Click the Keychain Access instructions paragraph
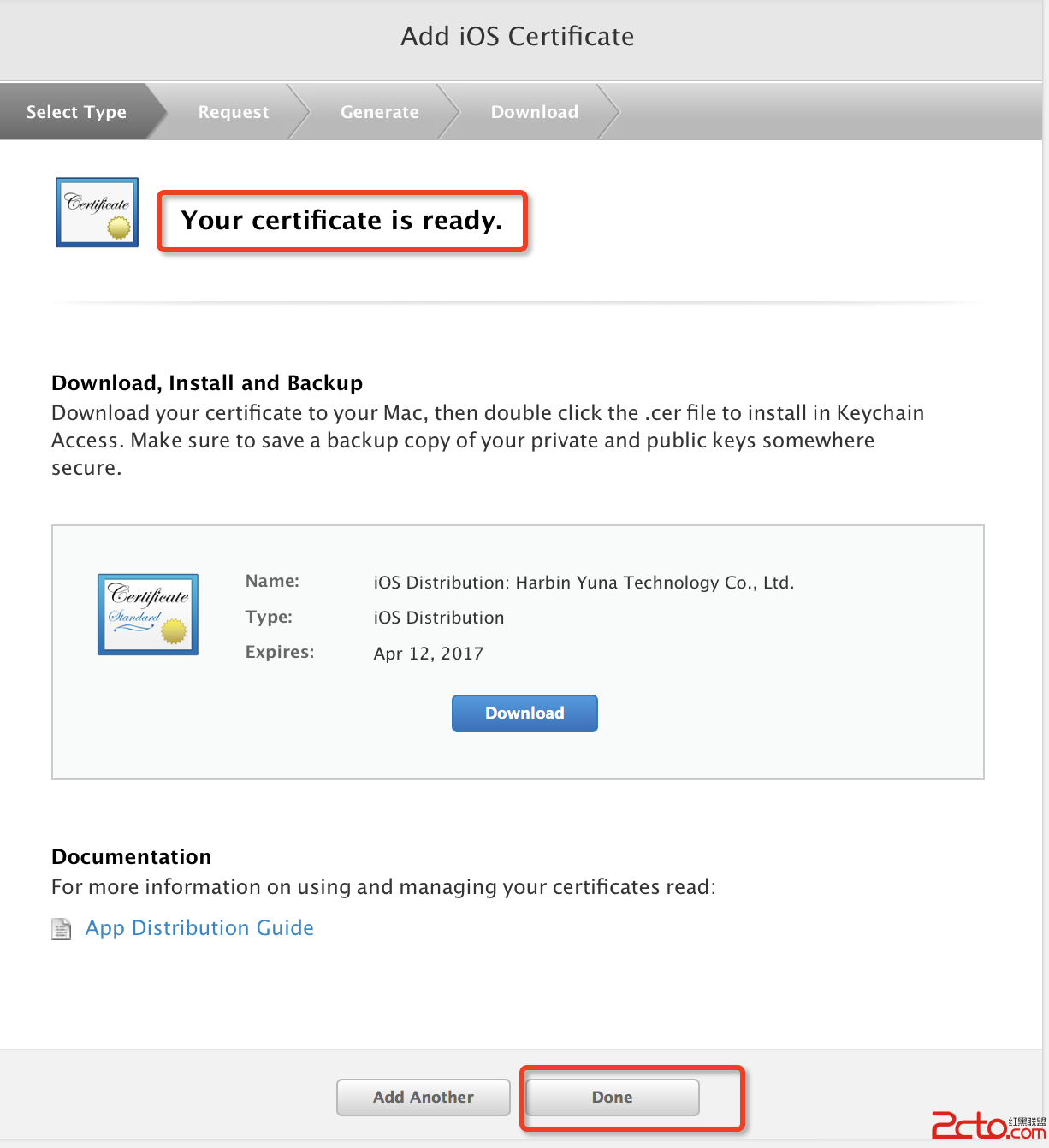 point(488,440)
